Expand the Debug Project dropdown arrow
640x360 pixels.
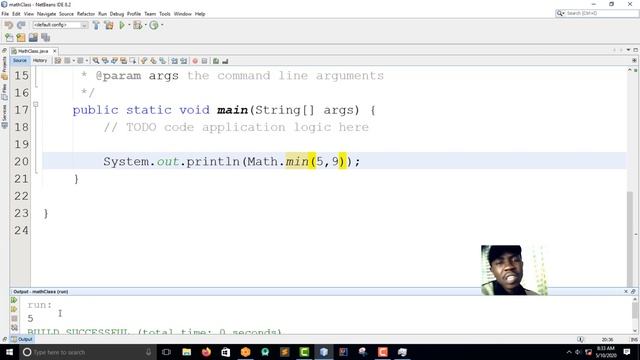point(145,25)
